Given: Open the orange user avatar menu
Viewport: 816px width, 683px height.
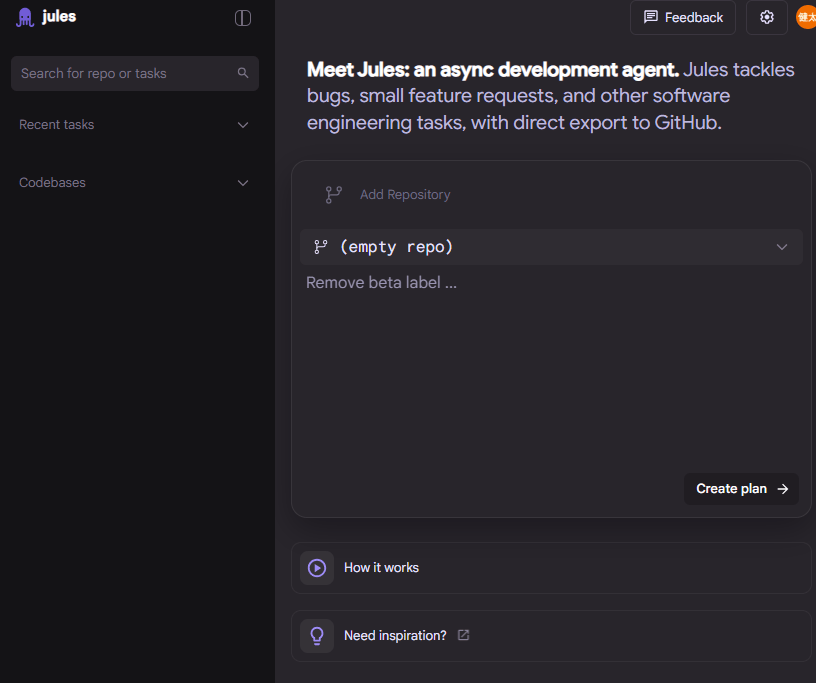Looking at the screenshot, I should click(x=806, y=17).
